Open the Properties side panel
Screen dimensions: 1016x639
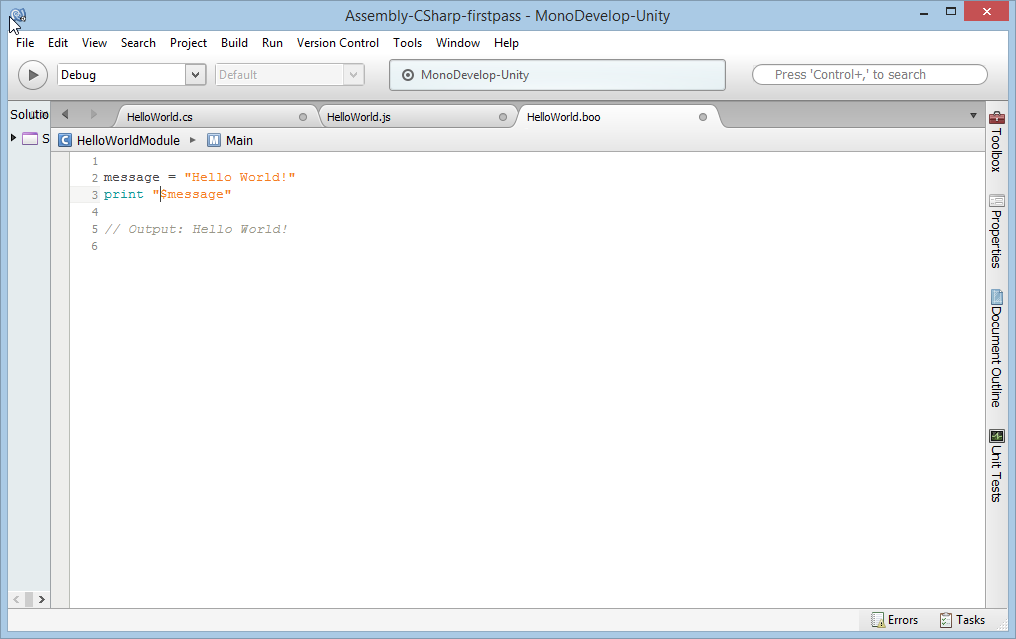[x=997, y=231]
